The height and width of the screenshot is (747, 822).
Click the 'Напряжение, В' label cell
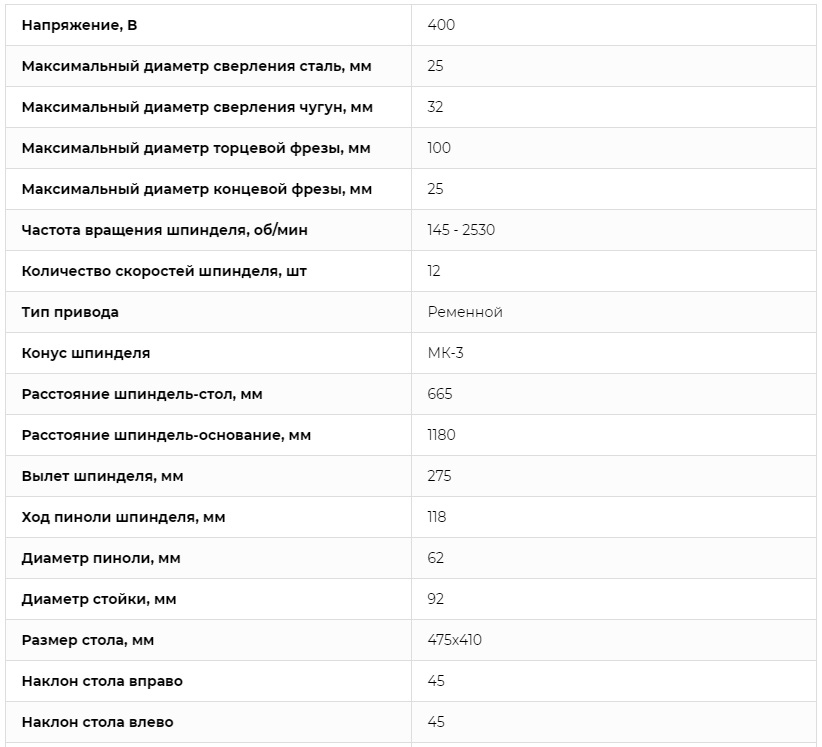tap(79, 25)
